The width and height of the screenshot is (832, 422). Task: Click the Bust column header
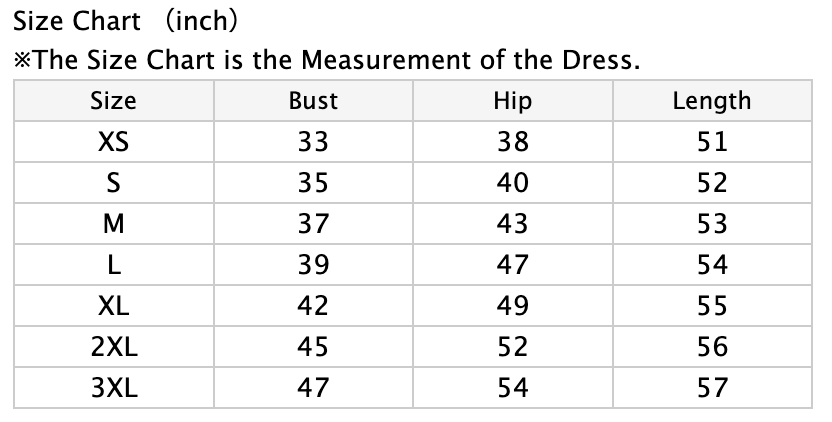313,101
